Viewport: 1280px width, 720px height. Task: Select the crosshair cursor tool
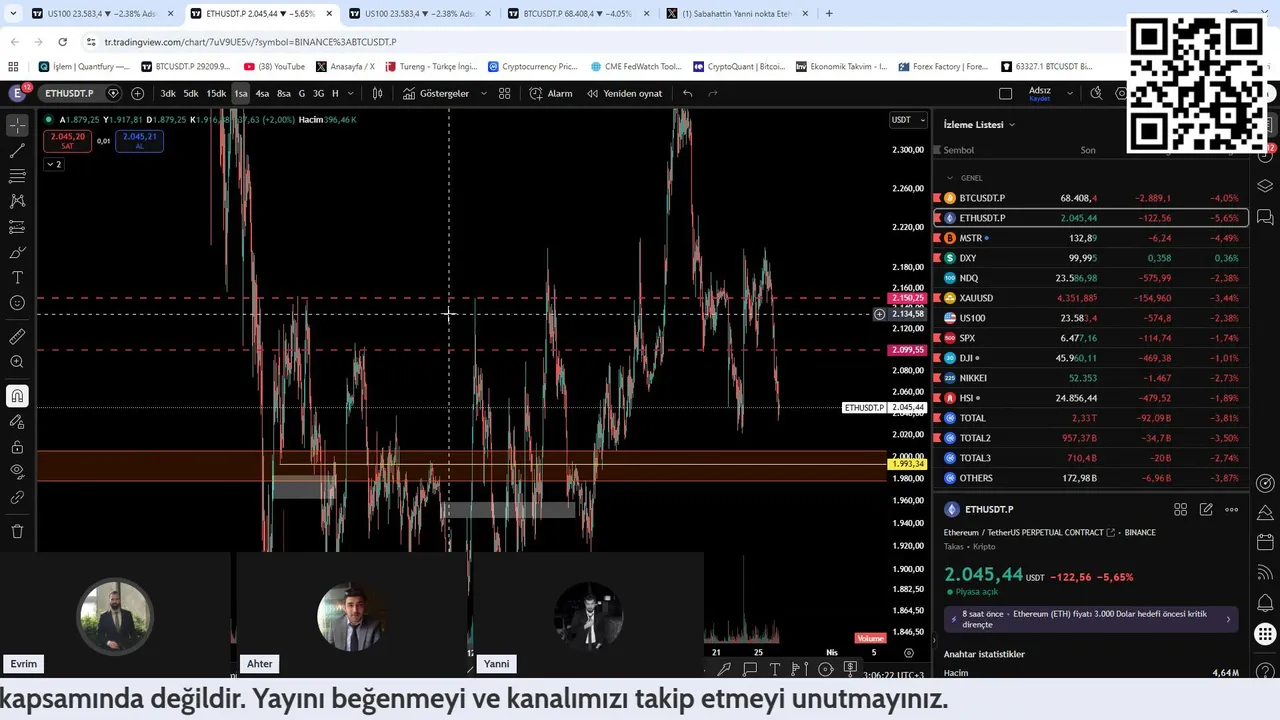coord(17,126)
